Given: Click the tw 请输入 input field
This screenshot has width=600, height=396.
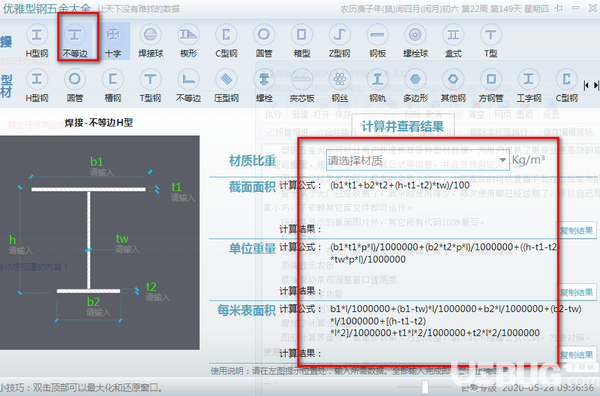Looking at the screenshot, I should click(127, 249).
